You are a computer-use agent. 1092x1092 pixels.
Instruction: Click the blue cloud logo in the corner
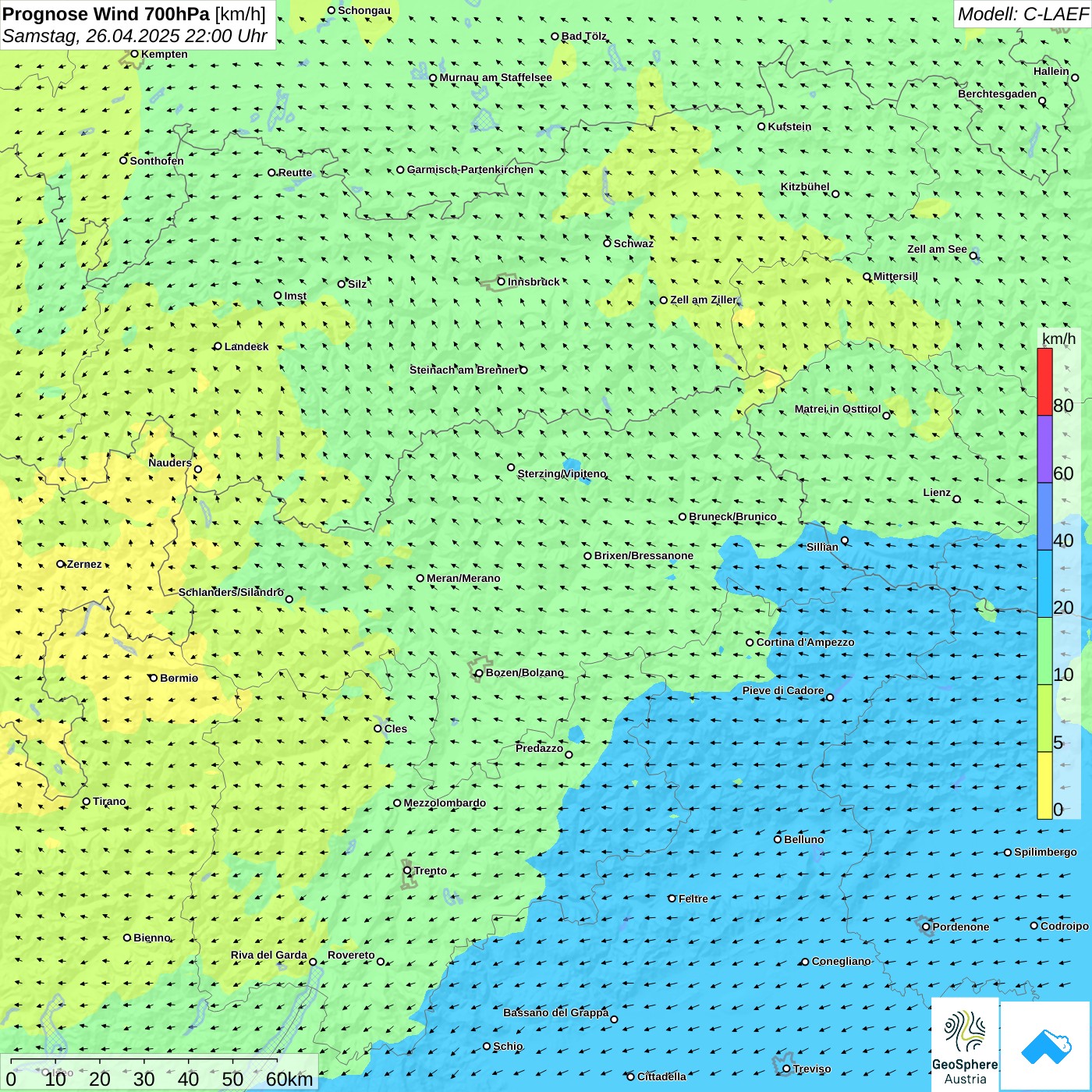1045,1045
